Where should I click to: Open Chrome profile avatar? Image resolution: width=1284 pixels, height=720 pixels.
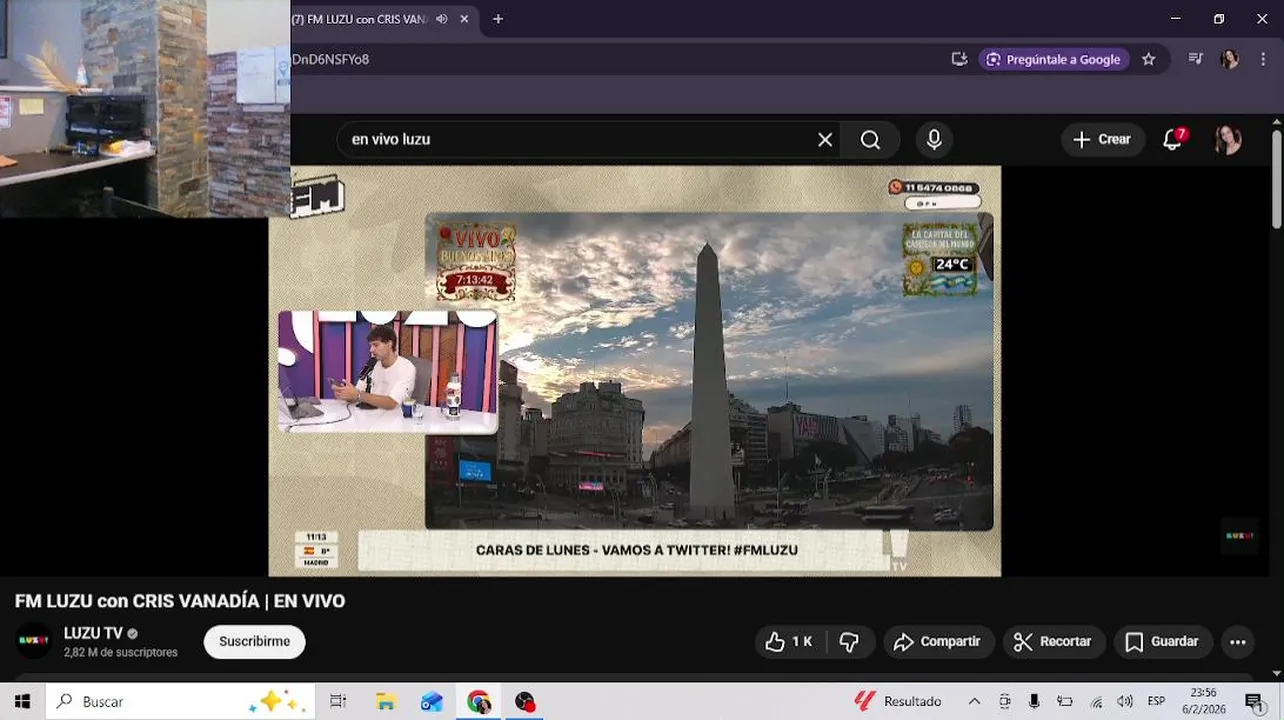[x=1229, y=59]
